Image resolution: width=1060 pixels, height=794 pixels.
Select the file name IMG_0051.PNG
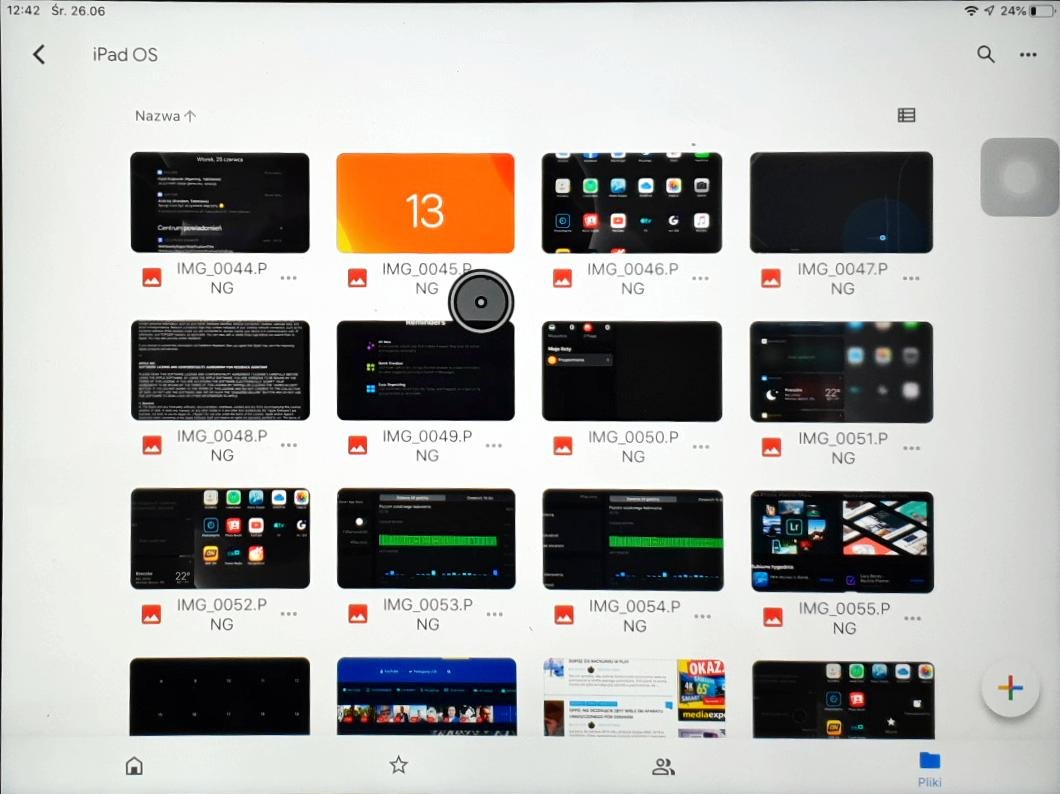point(843,449)
